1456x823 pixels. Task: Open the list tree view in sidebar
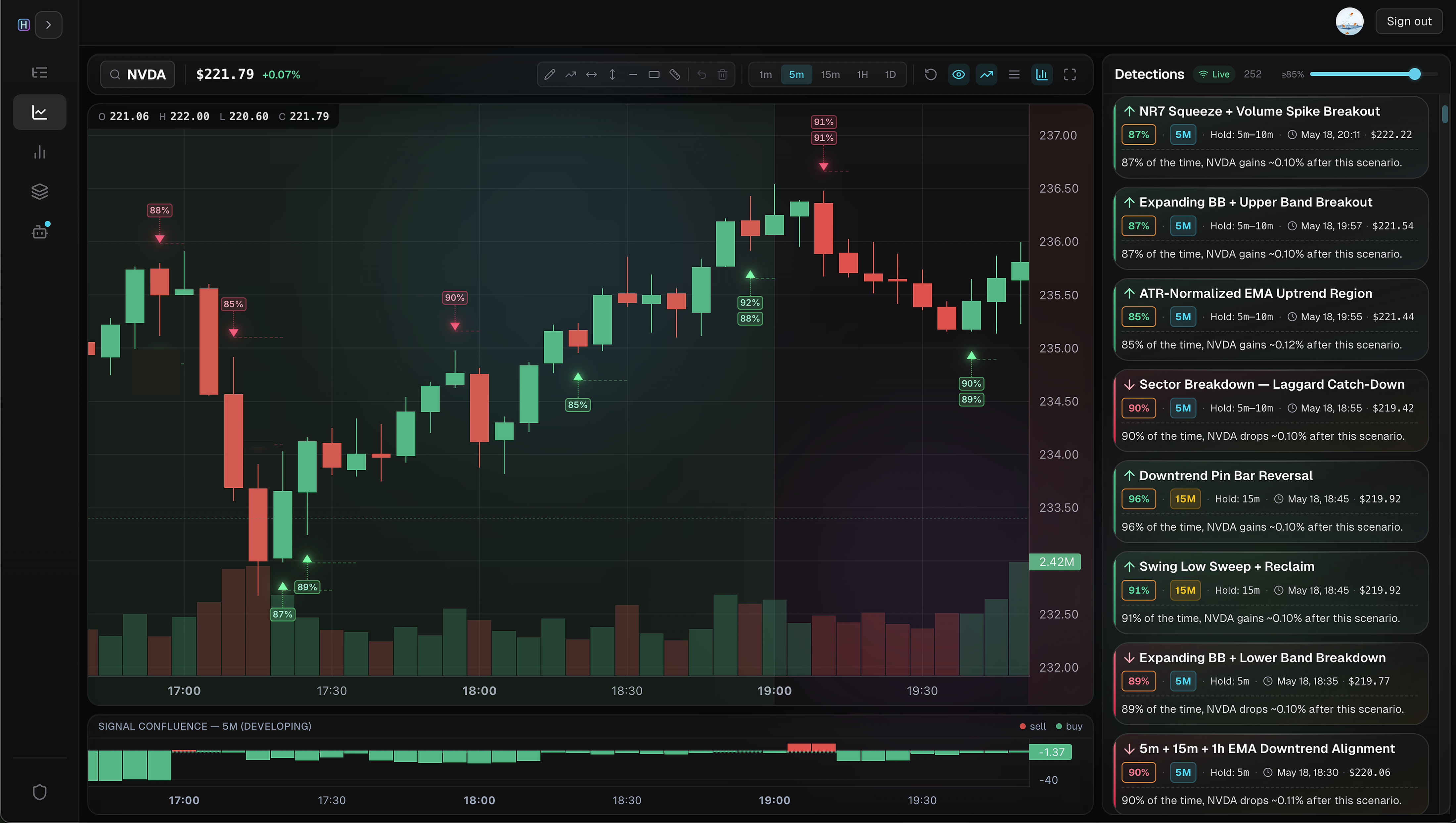(x=40, y=73)
